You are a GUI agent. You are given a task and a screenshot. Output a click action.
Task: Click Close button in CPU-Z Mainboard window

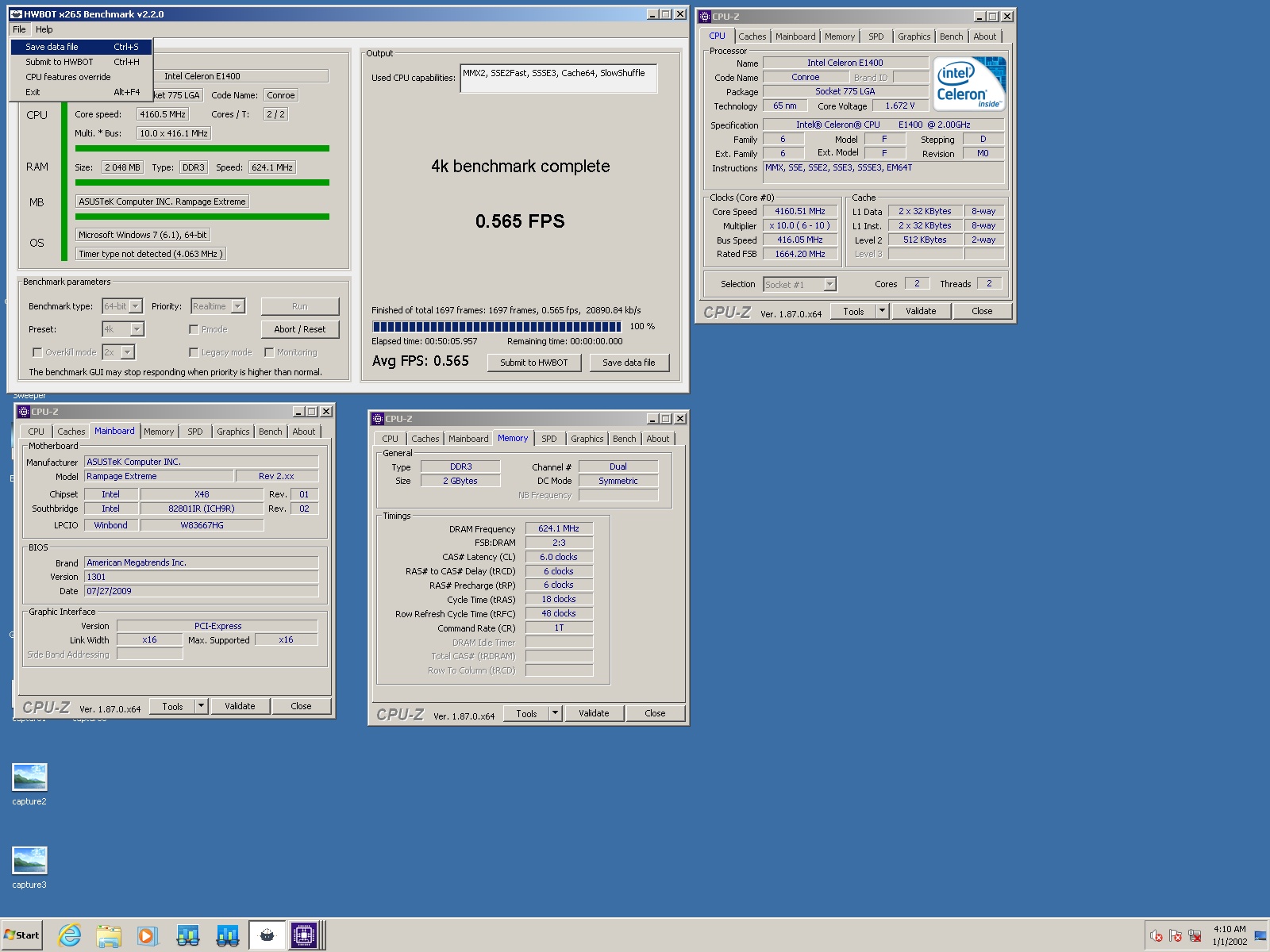click(301, 706)
